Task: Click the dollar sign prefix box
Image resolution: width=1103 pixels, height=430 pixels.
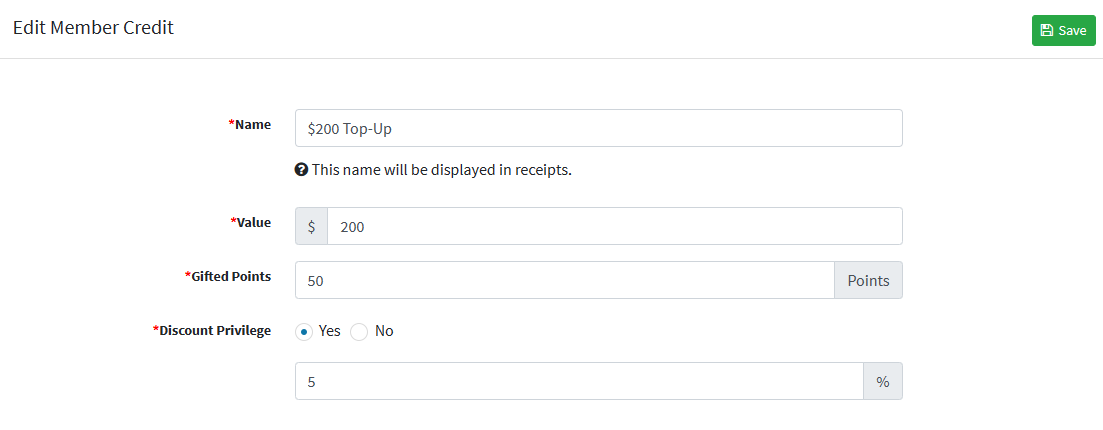Action: coord(312,226)
